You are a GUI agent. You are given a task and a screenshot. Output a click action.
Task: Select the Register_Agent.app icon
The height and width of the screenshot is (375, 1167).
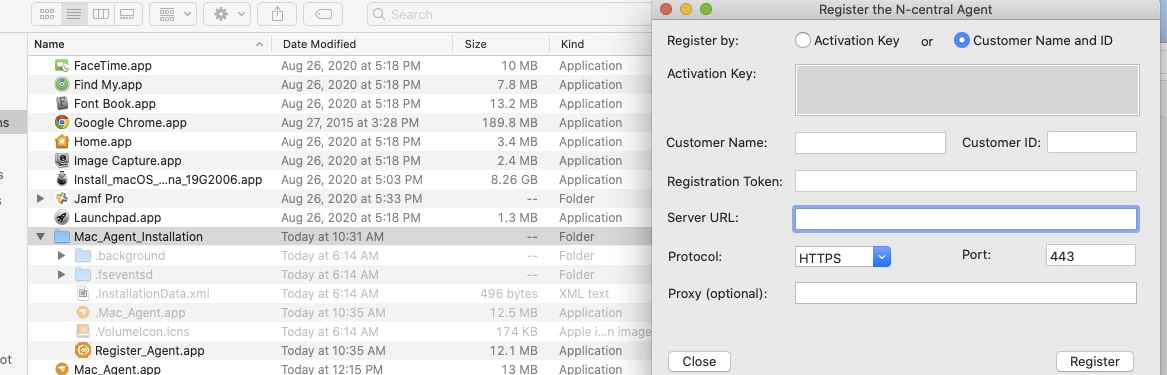pyautogui.click(x=83, y=350)
